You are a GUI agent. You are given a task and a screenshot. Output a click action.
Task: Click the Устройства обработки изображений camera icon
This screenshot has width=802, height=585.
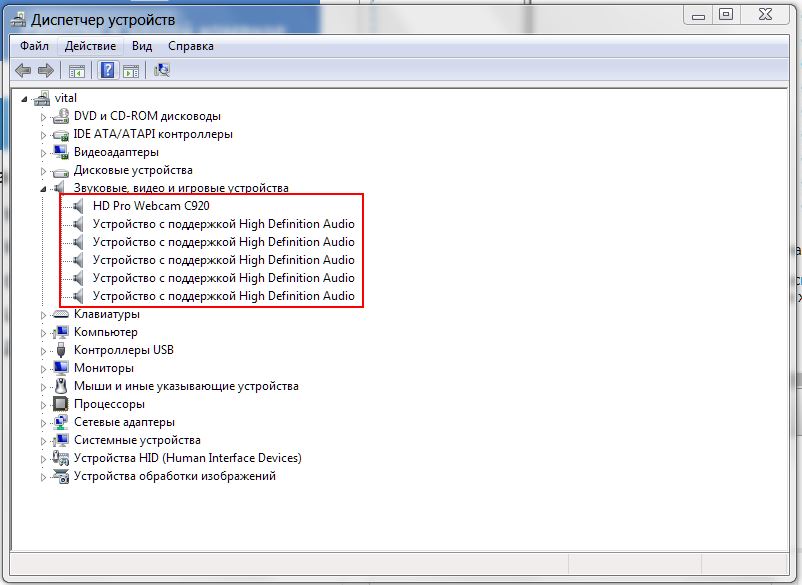click(x=61, y=477)
